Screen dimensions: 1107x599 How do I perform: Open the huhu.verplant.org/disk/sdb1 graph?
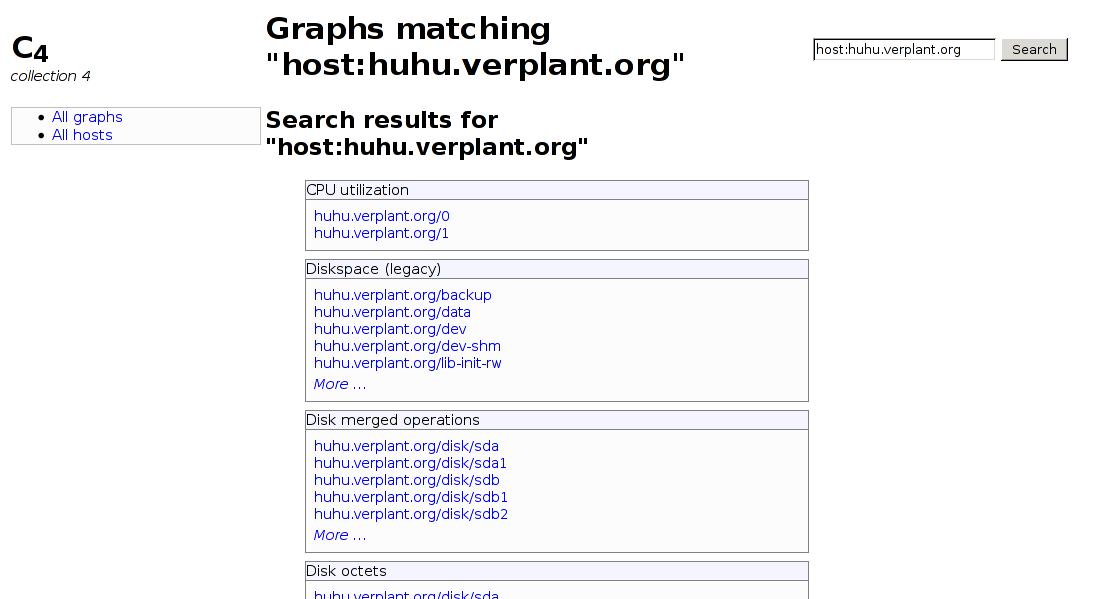[x=411, y=497]
